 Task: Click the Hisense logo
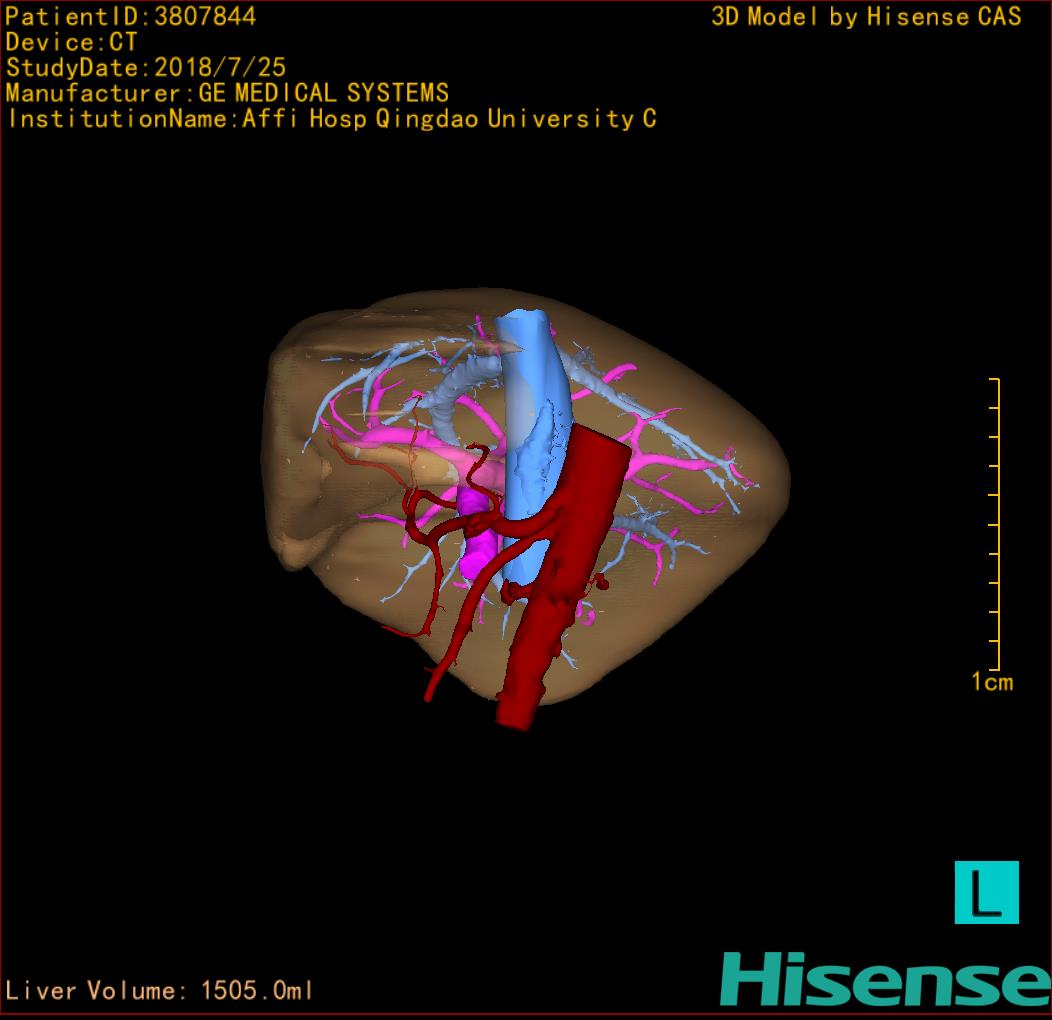point(884,978)
